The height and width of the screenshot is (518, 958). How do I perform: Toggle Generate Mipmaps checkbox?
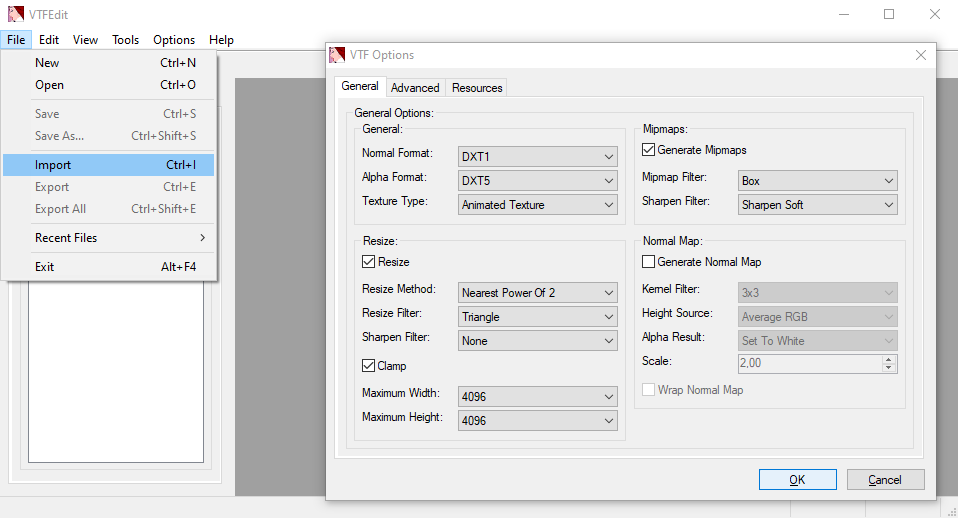[x=649, y=150]
